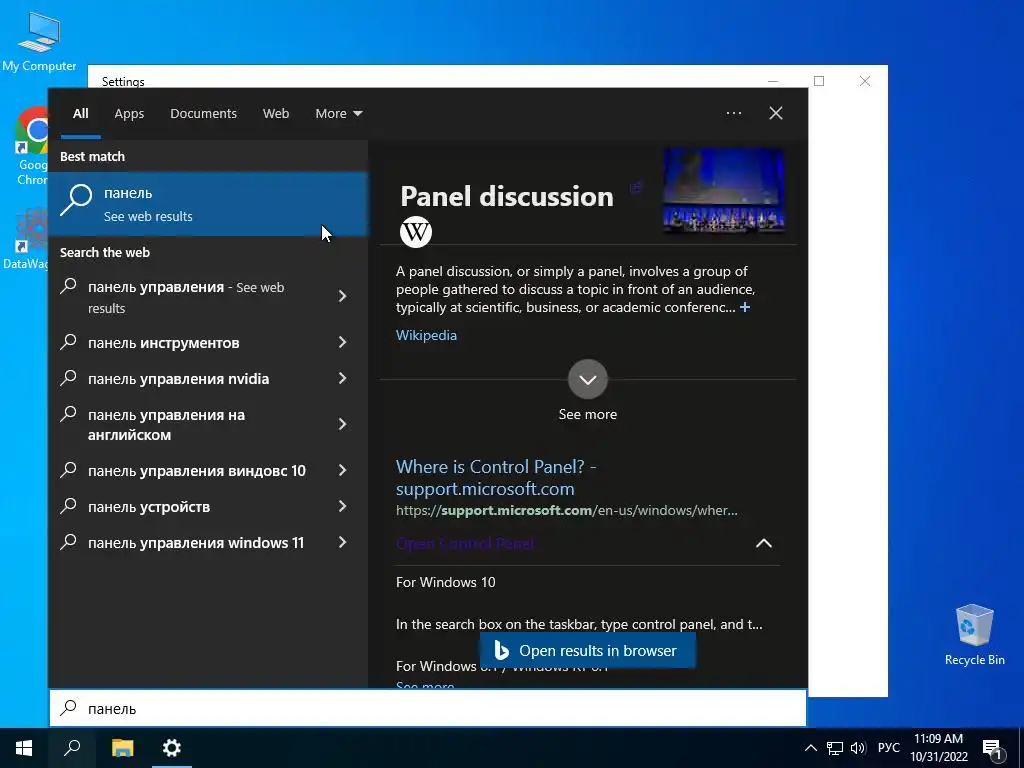Switch to the Documents search tab
The image size is (1024, 768).
pyautogui.click(x=203, y=114)
